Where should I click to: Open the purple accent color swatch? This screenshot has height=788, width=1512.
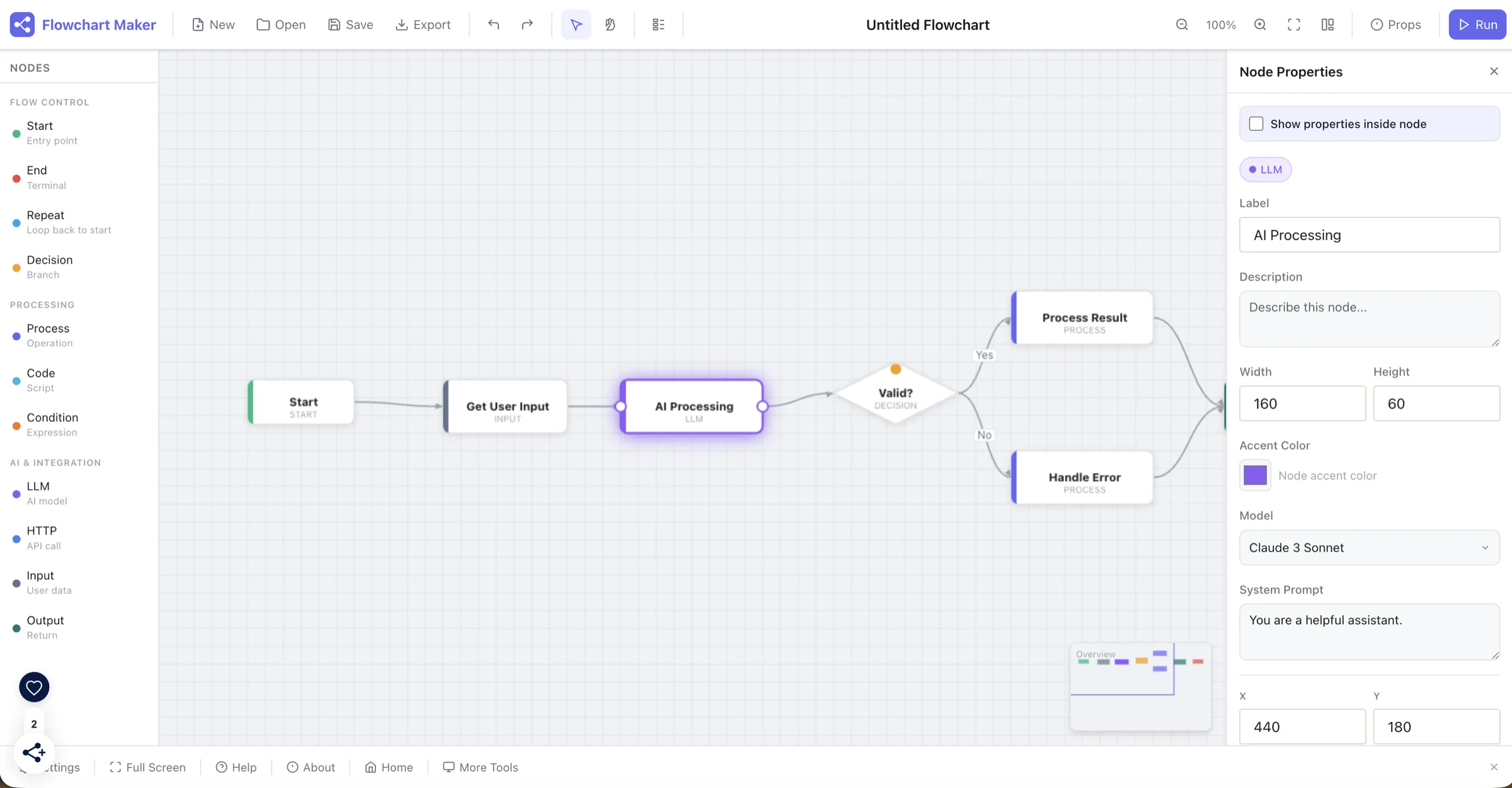[x=1255, y=475]
